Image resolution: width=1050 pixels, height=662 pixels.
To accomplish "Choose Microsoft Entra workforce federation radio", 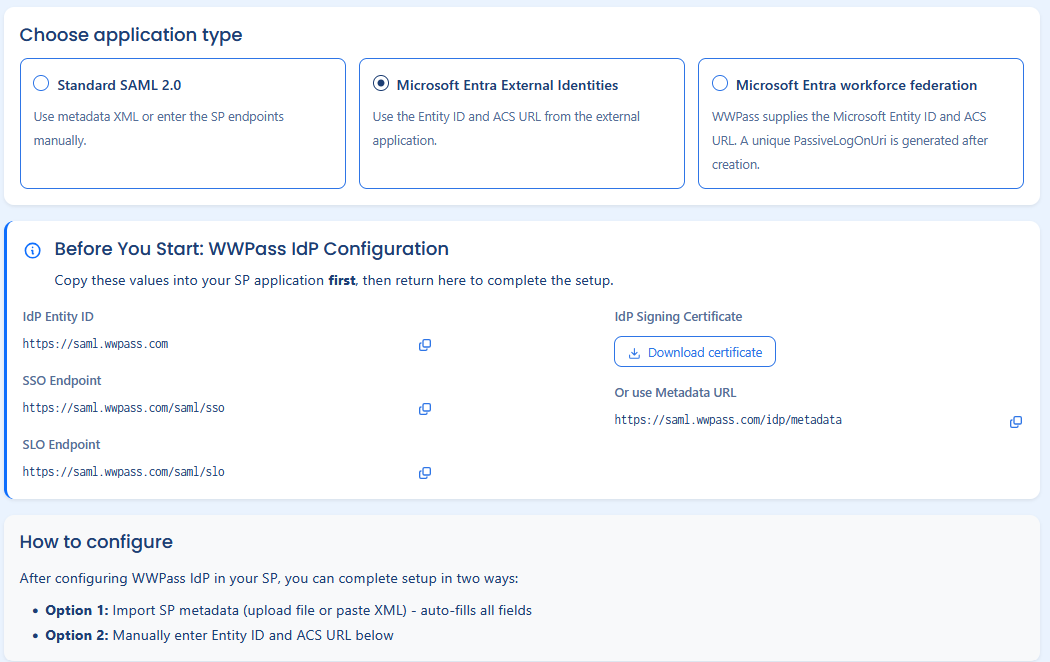I will pos(720,83).
